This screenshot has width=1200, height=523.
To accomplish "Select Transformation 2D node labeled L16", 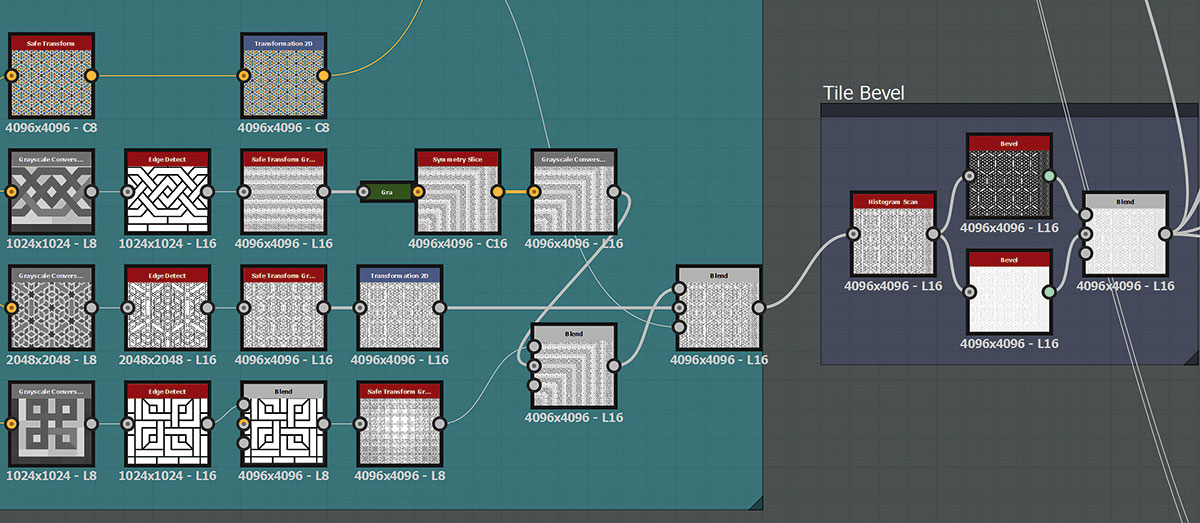I will coord(400,308).
